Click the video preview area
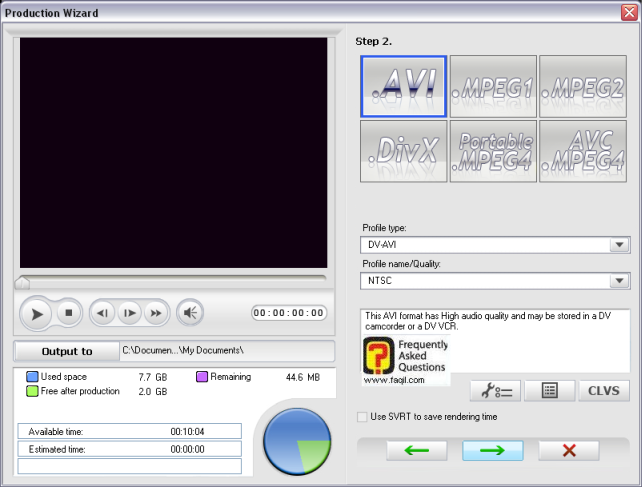 [174, 153]
